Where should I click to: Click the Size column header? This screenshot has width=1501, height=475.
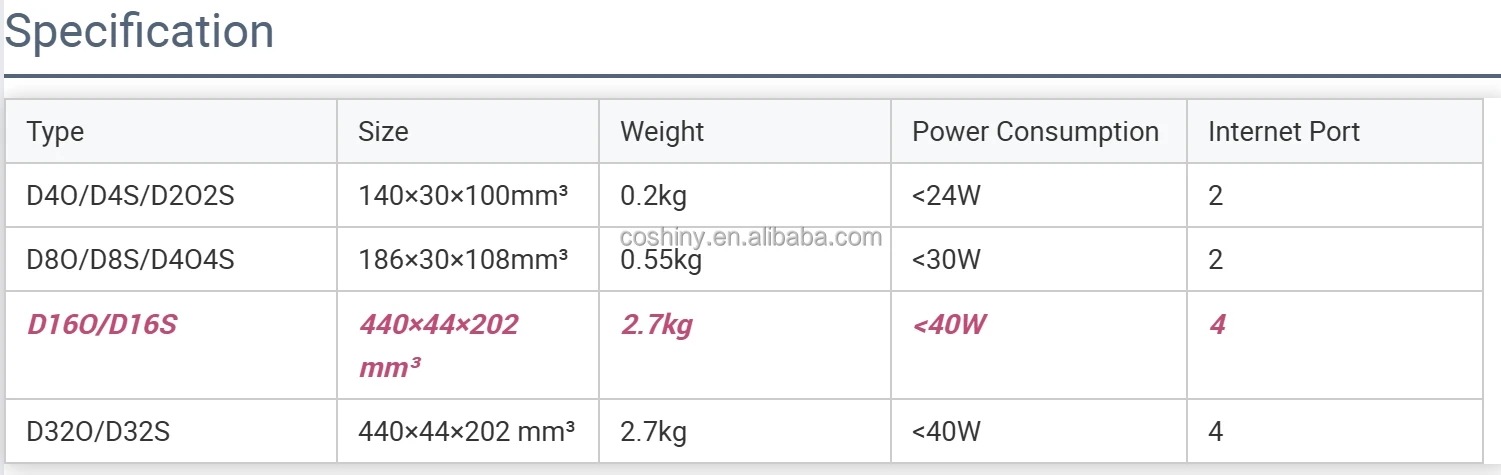384,132
